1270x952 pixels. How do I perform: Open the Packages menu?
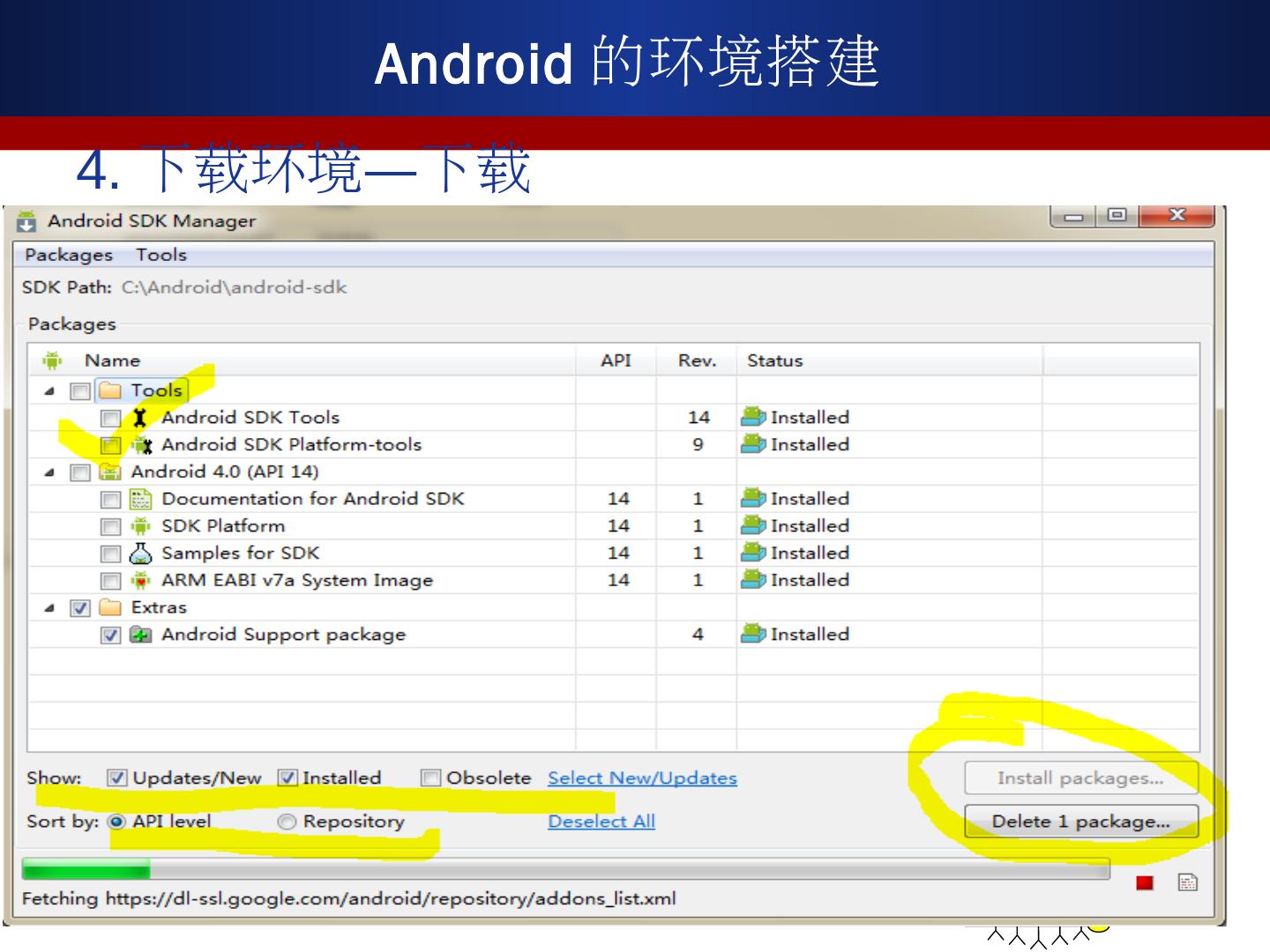pyautogui.click(x=69, y=255)
